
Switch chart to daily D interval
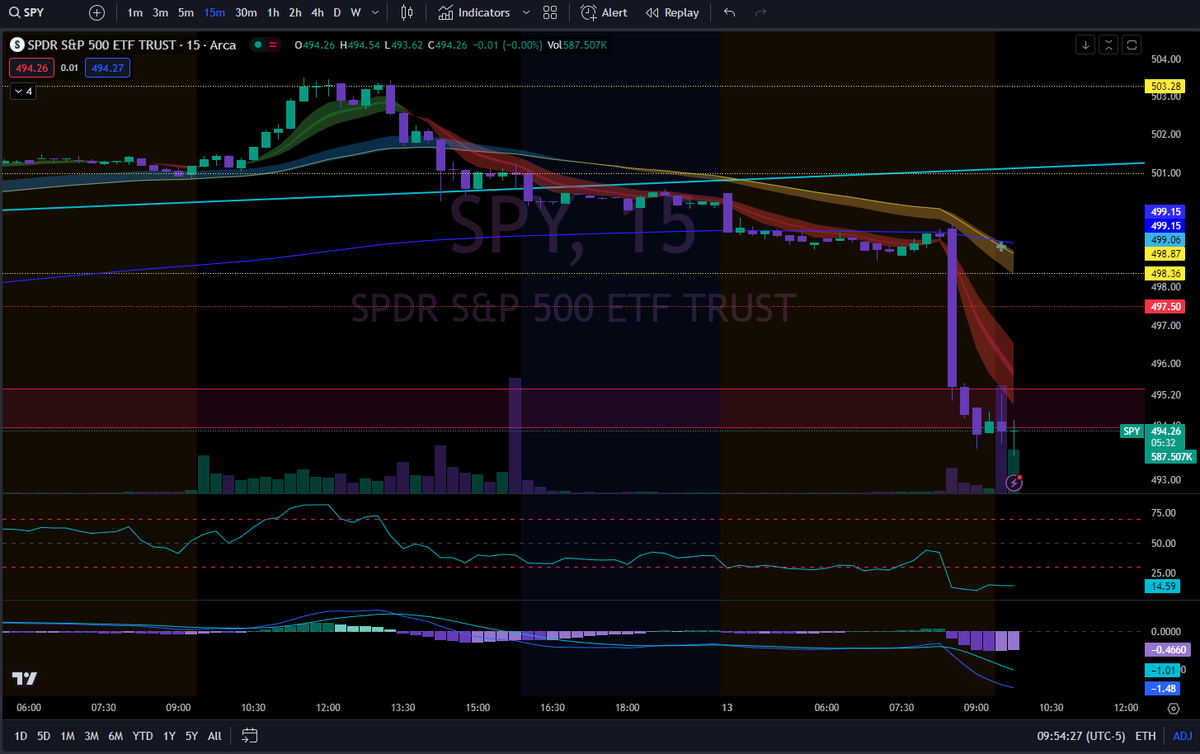[x=337, y=13]
